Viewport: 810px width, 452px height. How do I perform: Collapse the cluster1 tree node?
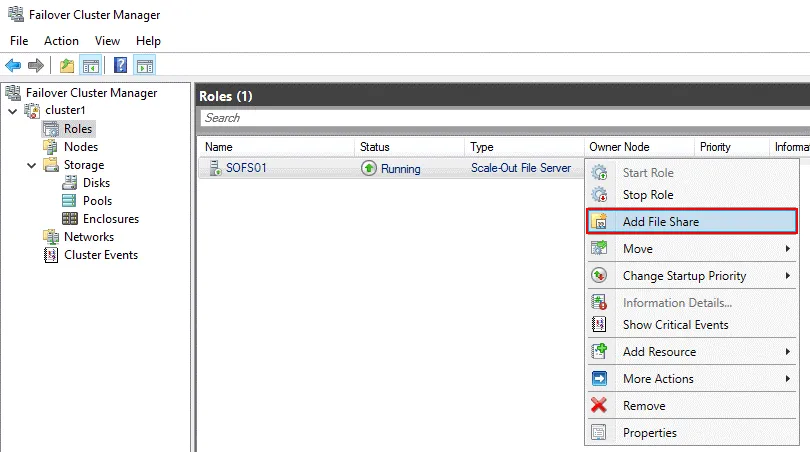[12, 111]
